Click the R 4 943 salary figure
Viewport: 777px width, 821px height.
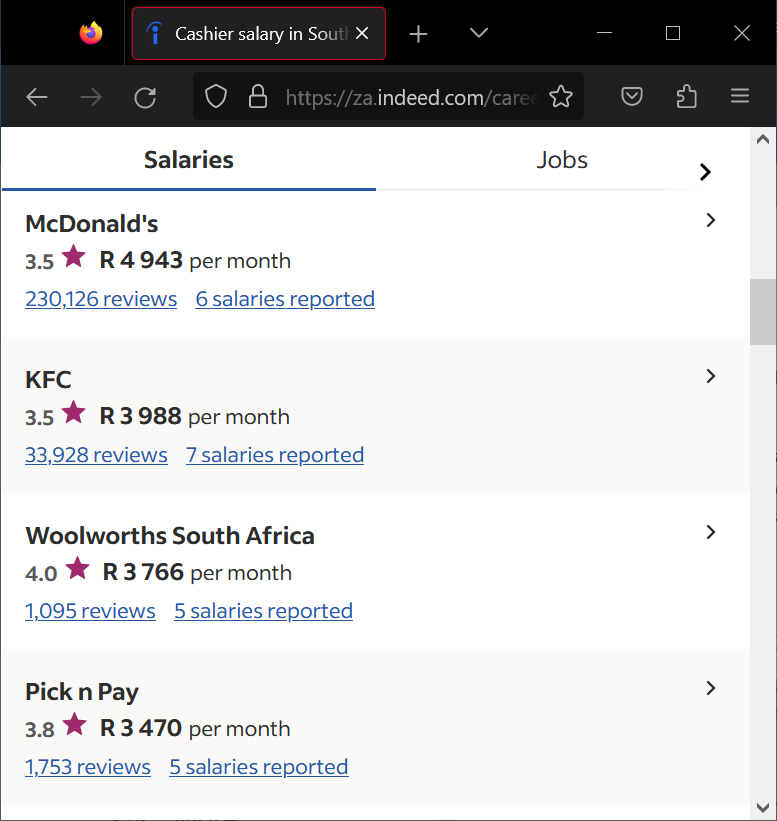(x=141, y=260)
